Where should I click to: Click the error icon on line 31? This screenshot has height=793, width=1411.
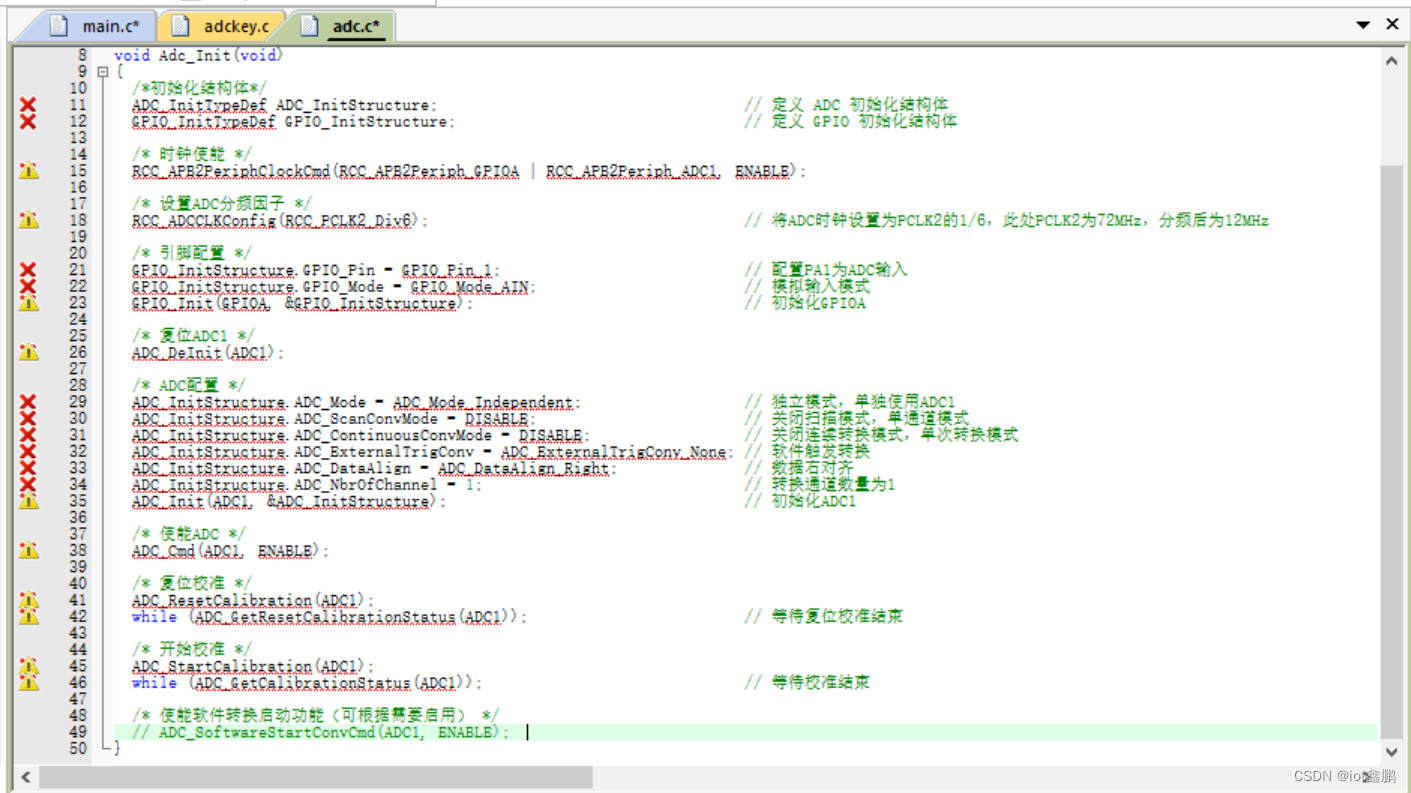pos(28,435)
